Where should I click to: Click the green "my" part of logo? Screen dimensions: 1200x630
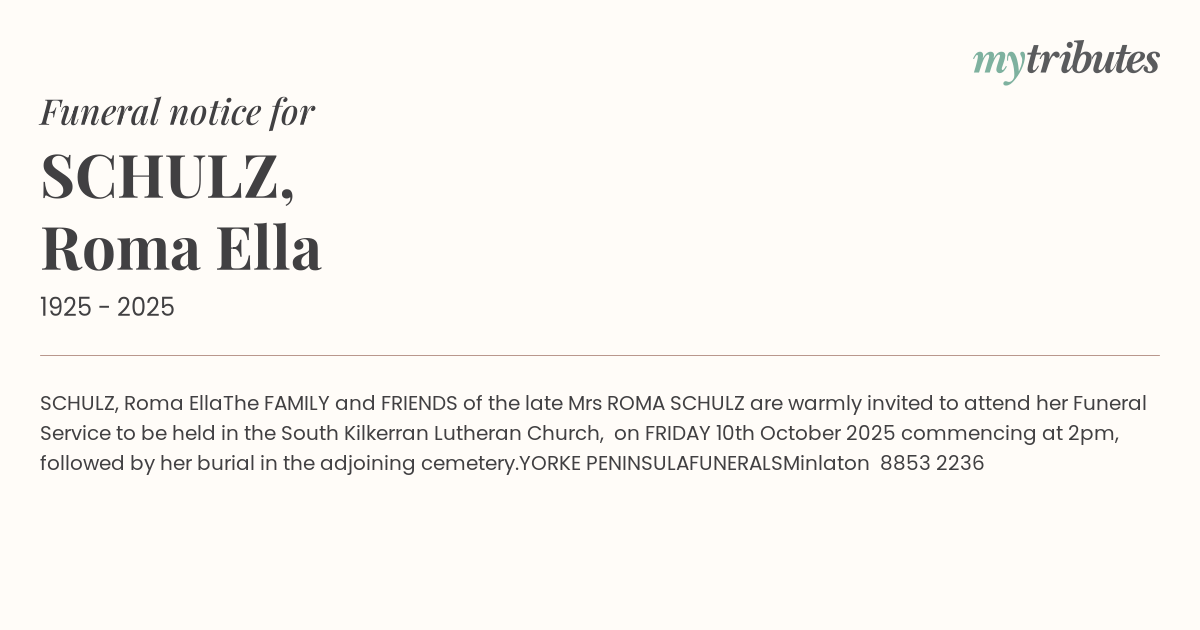click(x=998, y=62)
